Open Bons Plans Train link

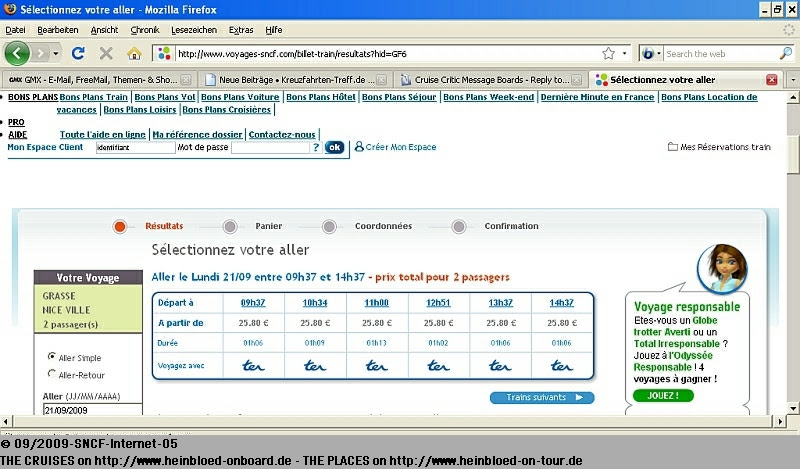93,97
